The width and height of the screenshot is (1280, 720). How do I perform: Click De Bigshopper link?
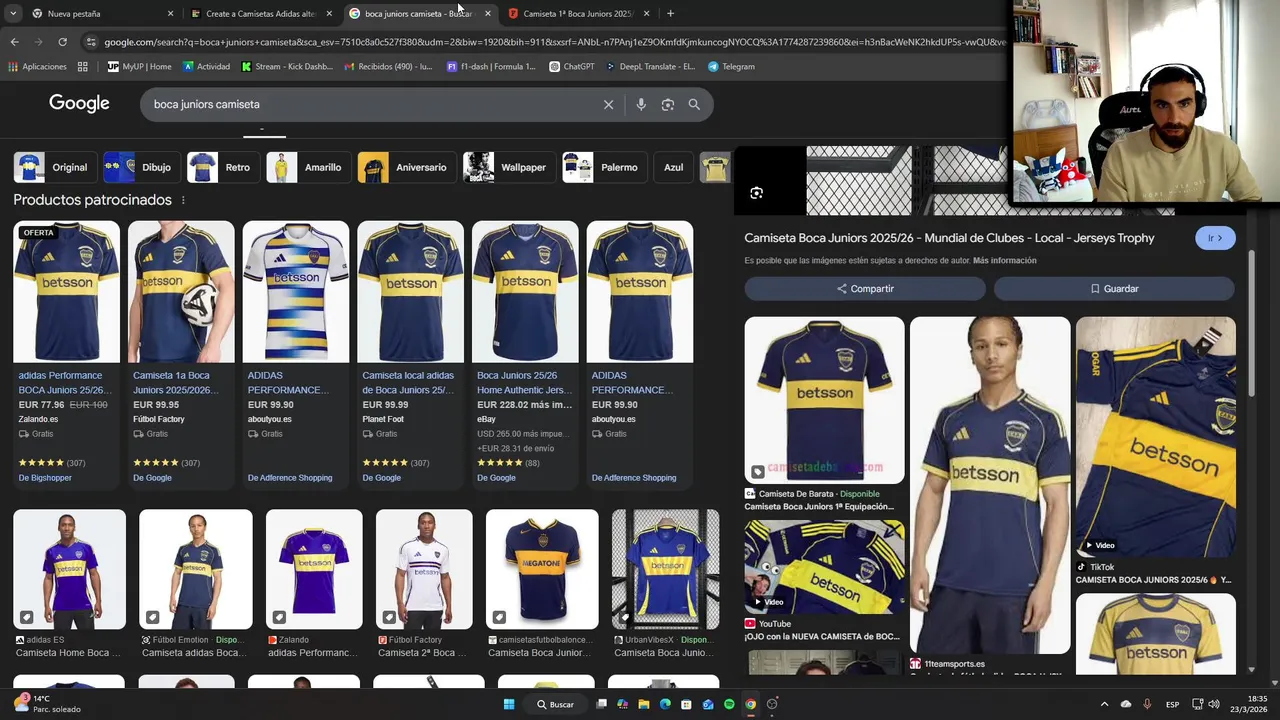(45, 478)
